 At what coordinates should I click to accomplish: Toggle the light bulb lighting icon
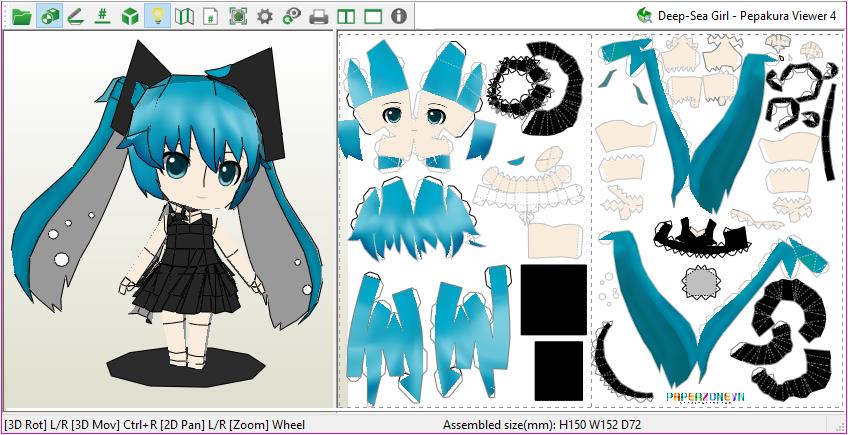click(157, 16)
